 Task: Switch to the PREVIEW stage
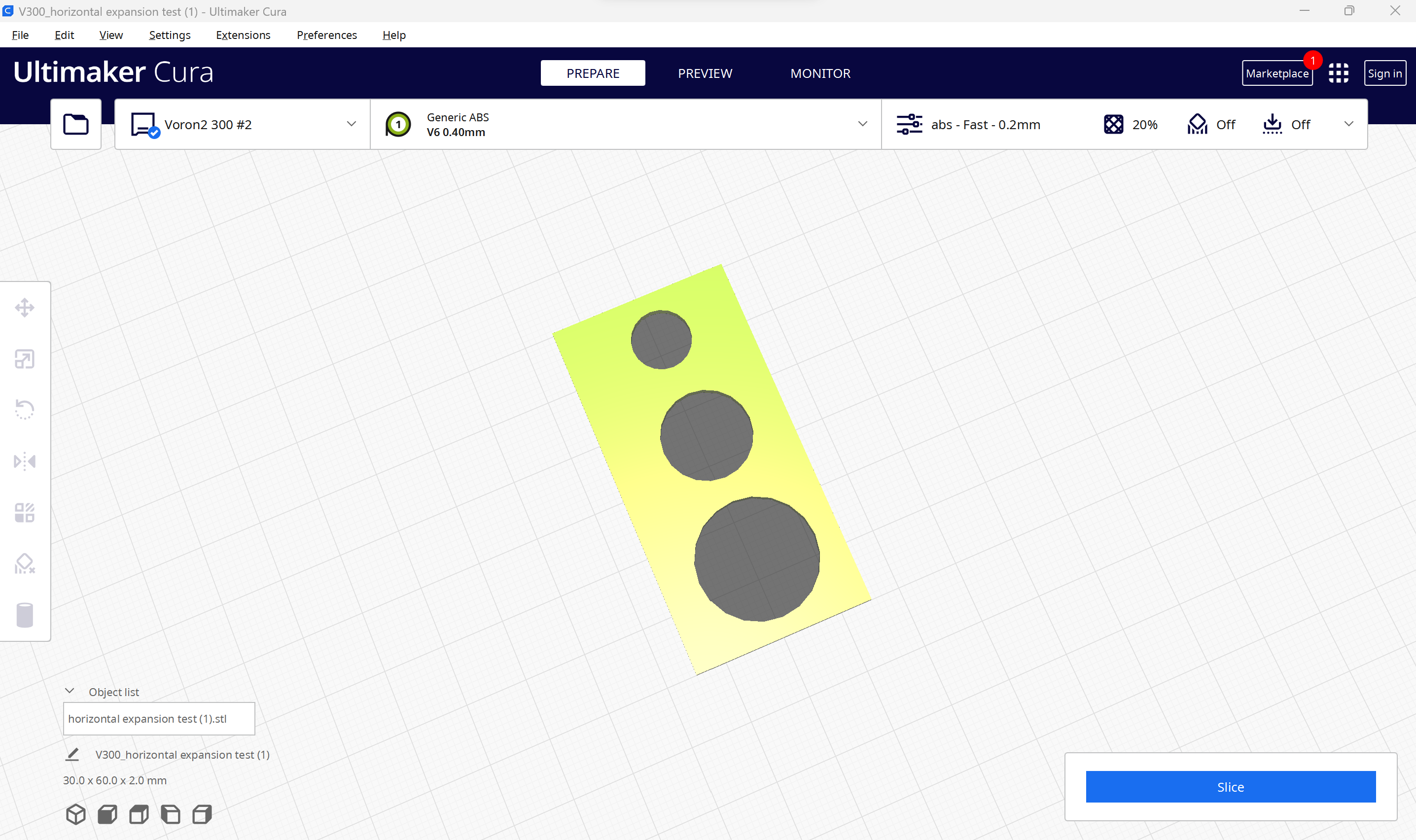tap(705, 73)
